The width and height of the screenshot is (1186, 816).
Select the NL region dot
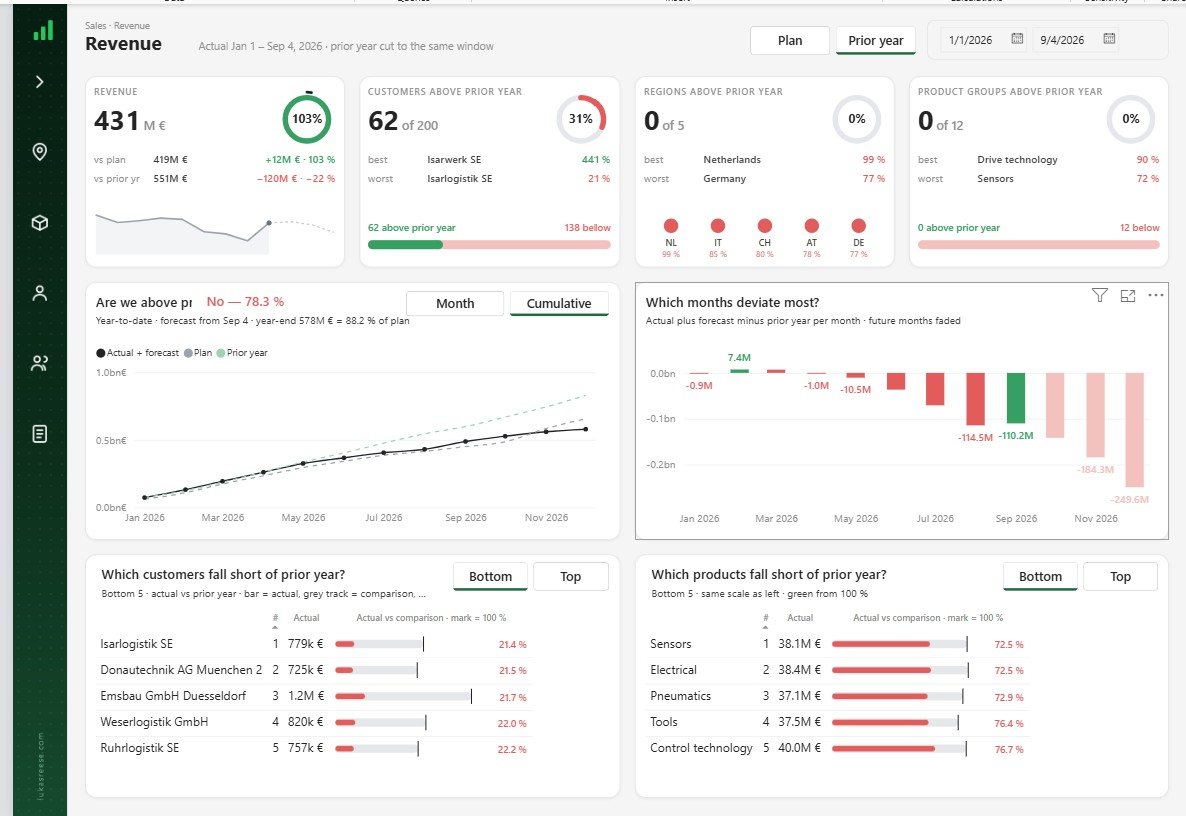point(671,225)
